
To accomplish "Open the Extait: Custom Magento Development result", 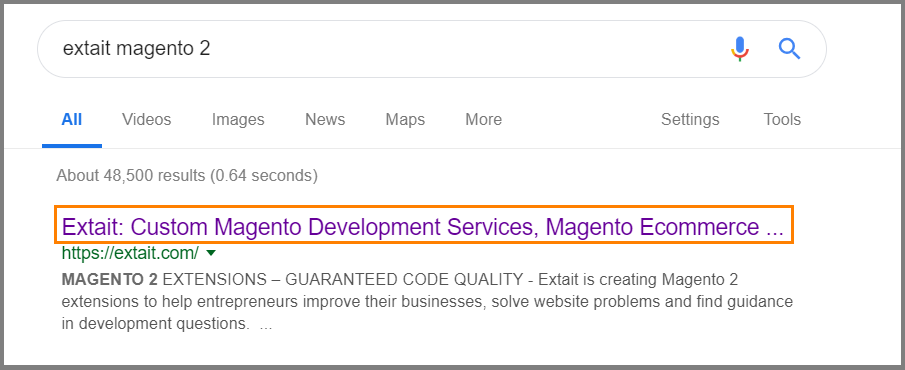I will pyautogui.click(x=422, y=227).
